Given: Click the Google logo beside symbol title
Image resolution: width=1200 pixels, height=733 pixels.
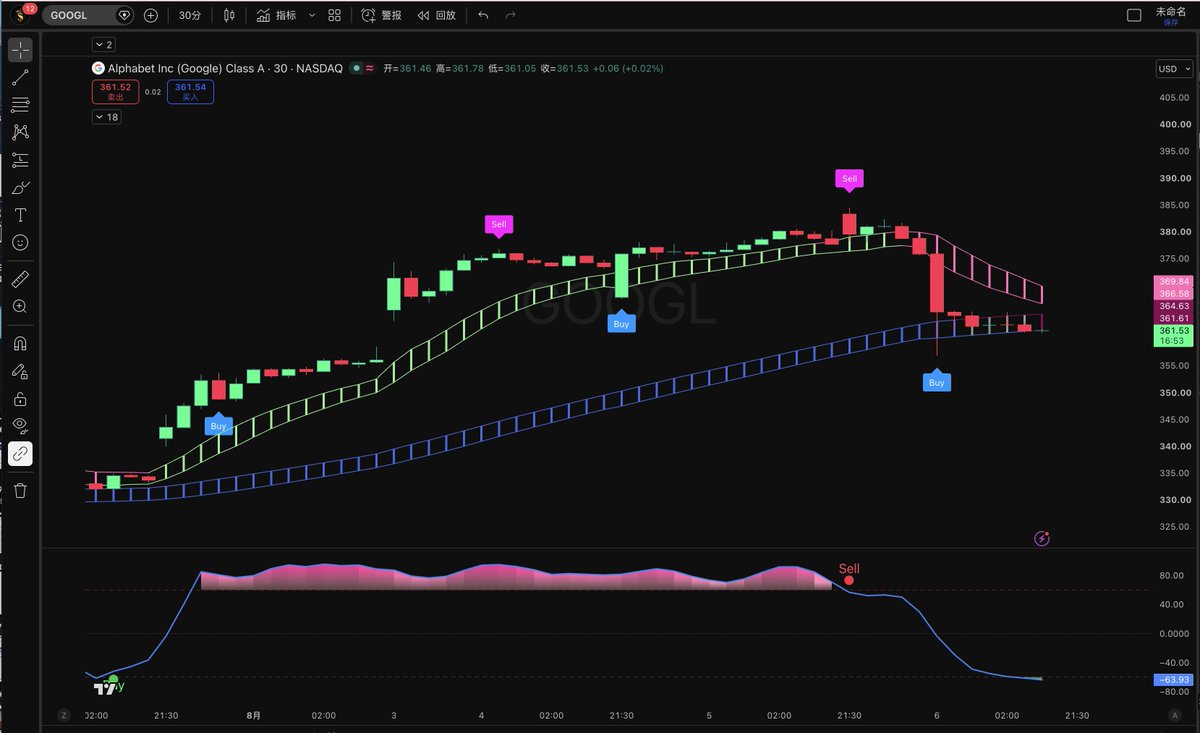Looking at the screenshot, I should [98, 69].
